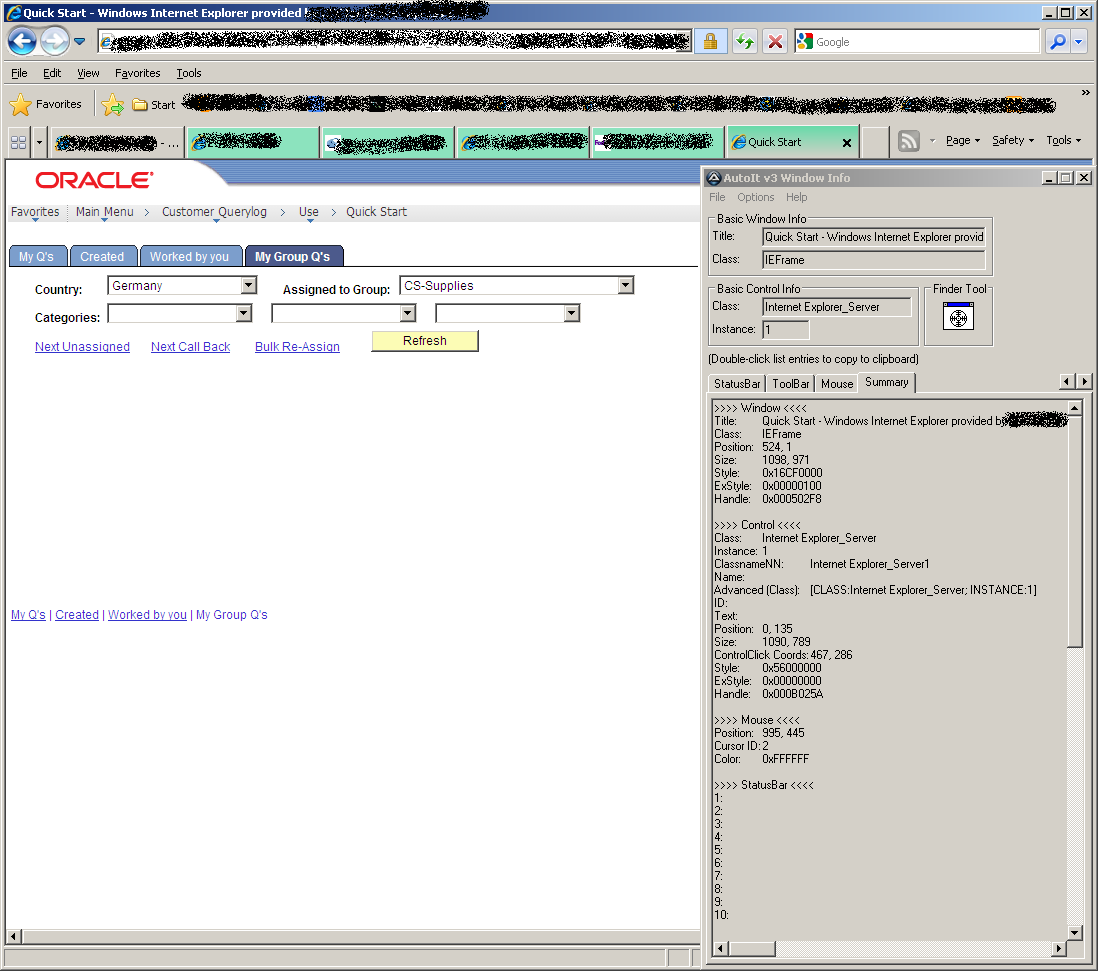The height and width of the screenshot is (971, 1098).
Task: Click the IE Back navigation button
Action: pos(22,41)
